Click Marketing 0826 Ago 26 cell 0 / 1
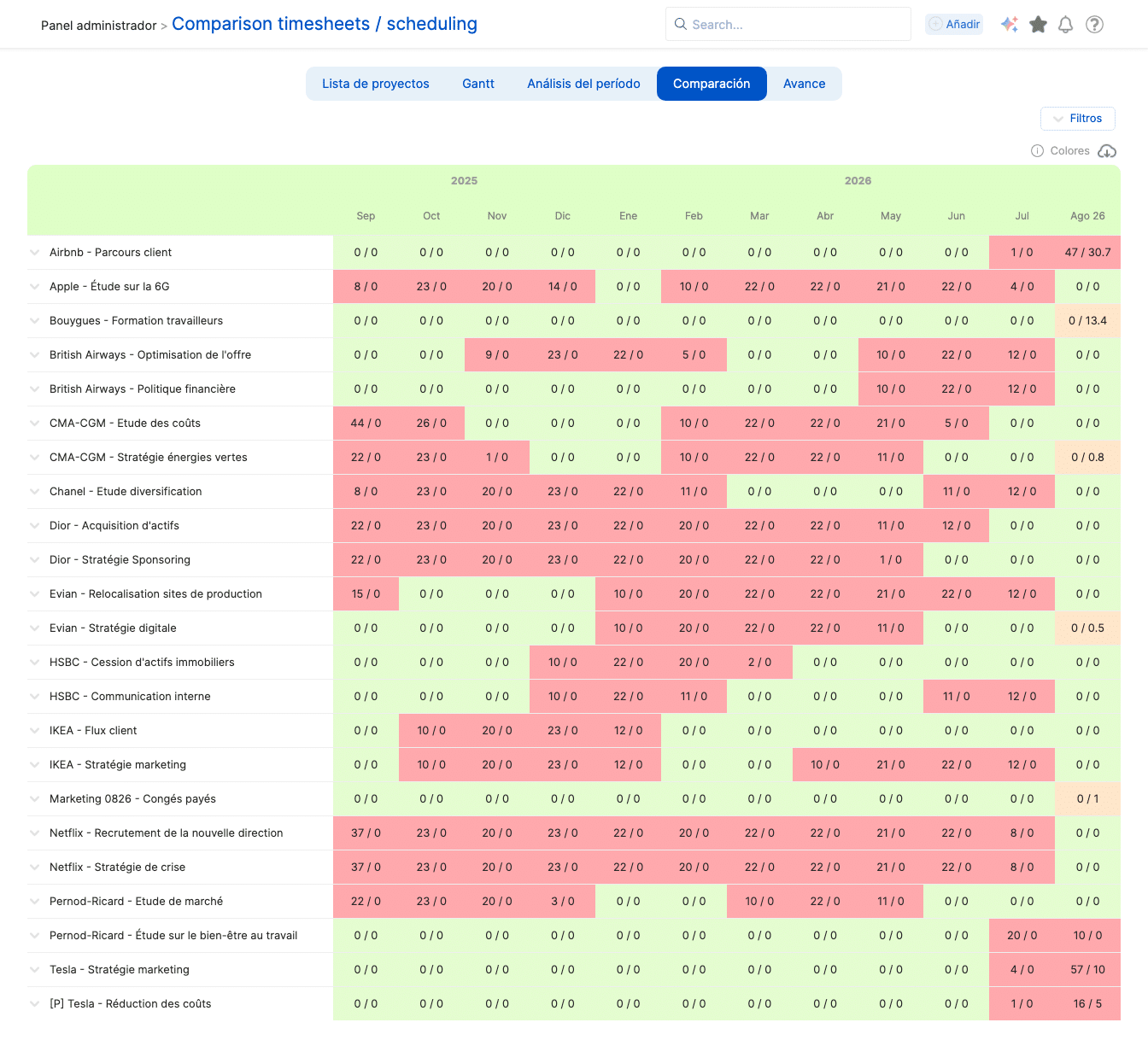 pos(1087,799)
